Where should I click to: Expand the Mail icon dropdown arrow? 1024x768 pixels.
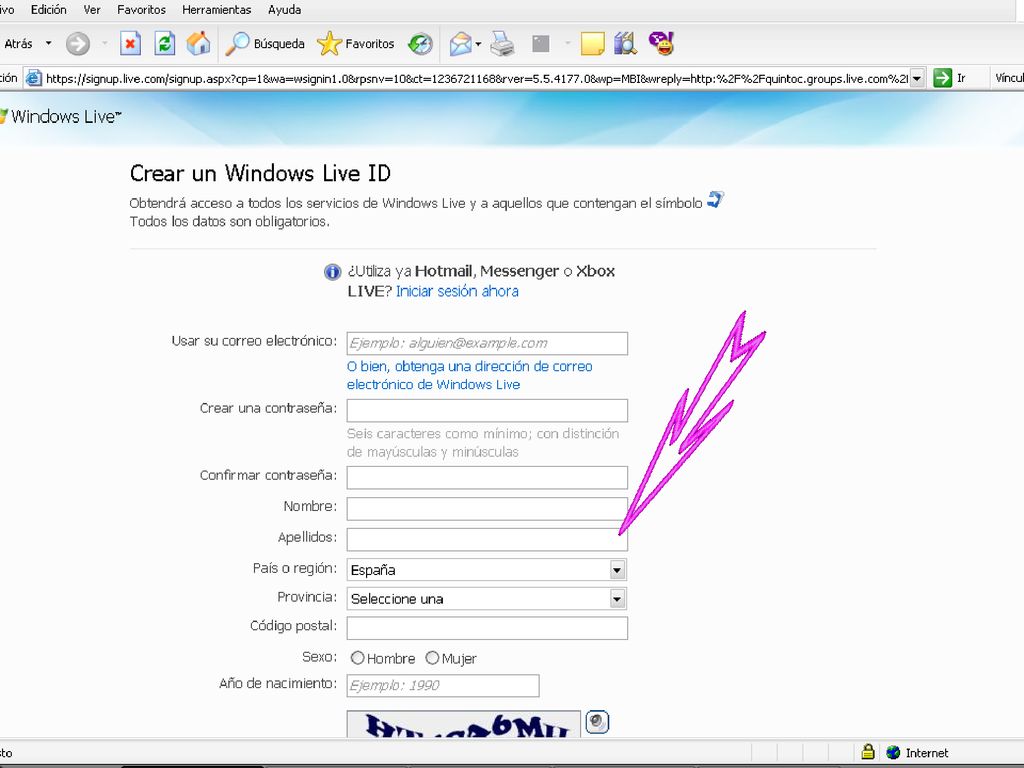pyautogui.click(x=478, y=44)
